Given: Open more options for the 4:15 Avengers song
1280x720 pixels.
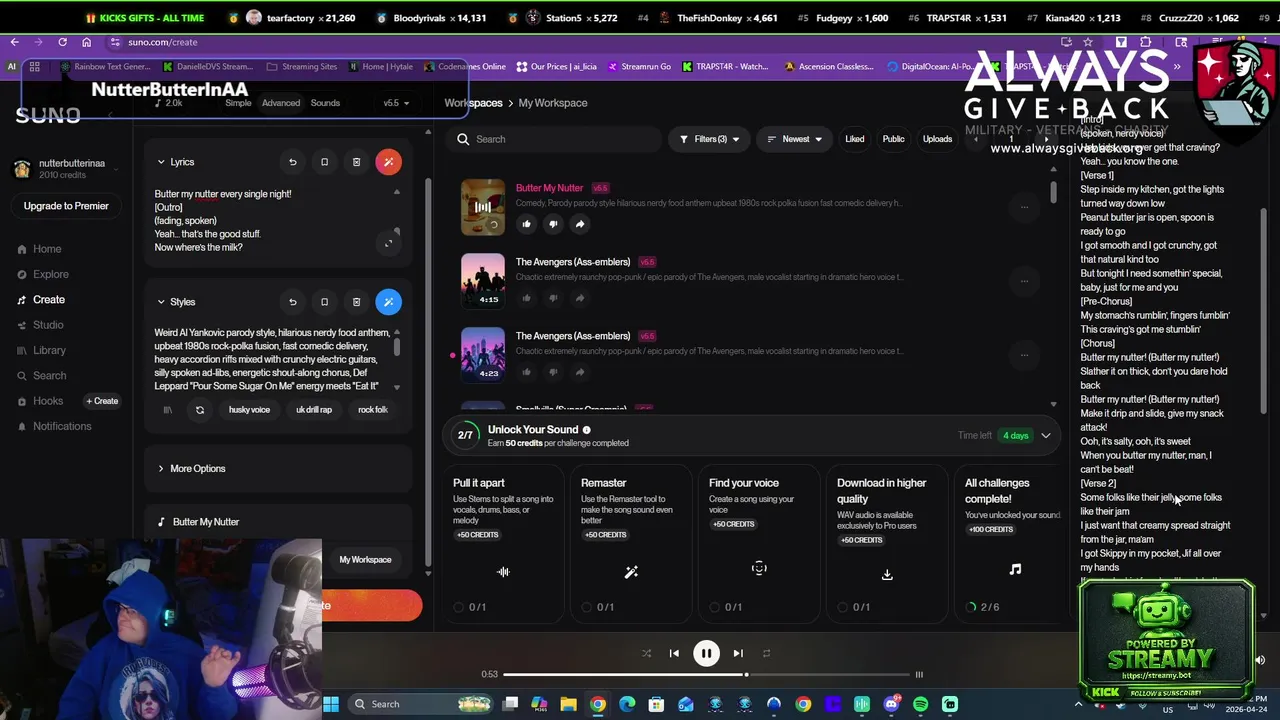Looking at the screenshot, I should 1024,281.
